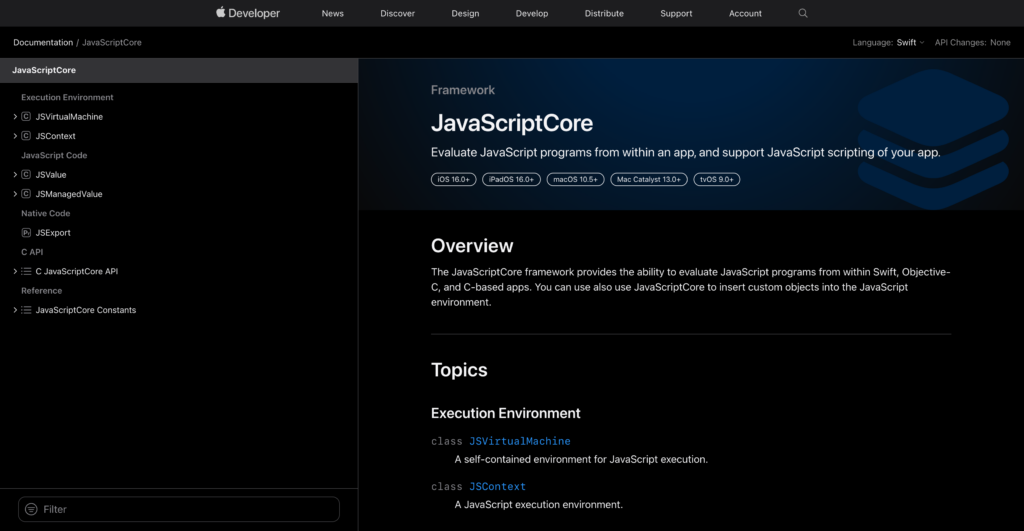Navigate to Documentation breadcrumb
Screen dimensions: 1024x531
click(x=43, y=43)
